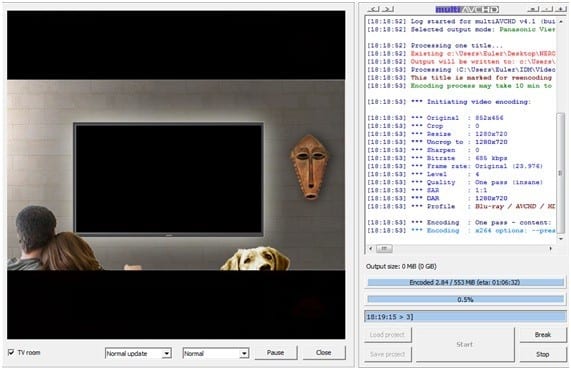Screen dimensions: 571x370
Task: Open the Normal update dropdown
Action: pos(138,353)
